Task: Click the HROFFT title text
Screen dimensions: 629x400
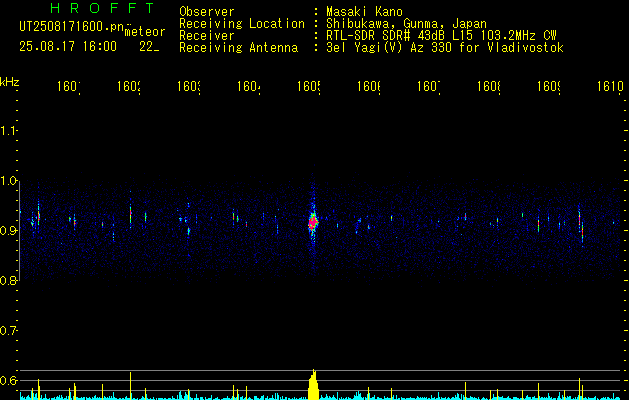Action: (102, 8)
